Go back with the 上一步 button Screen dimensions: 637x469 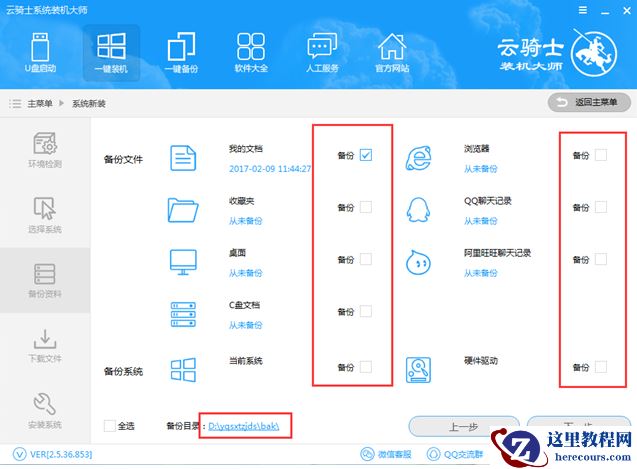tap(464, 426)
